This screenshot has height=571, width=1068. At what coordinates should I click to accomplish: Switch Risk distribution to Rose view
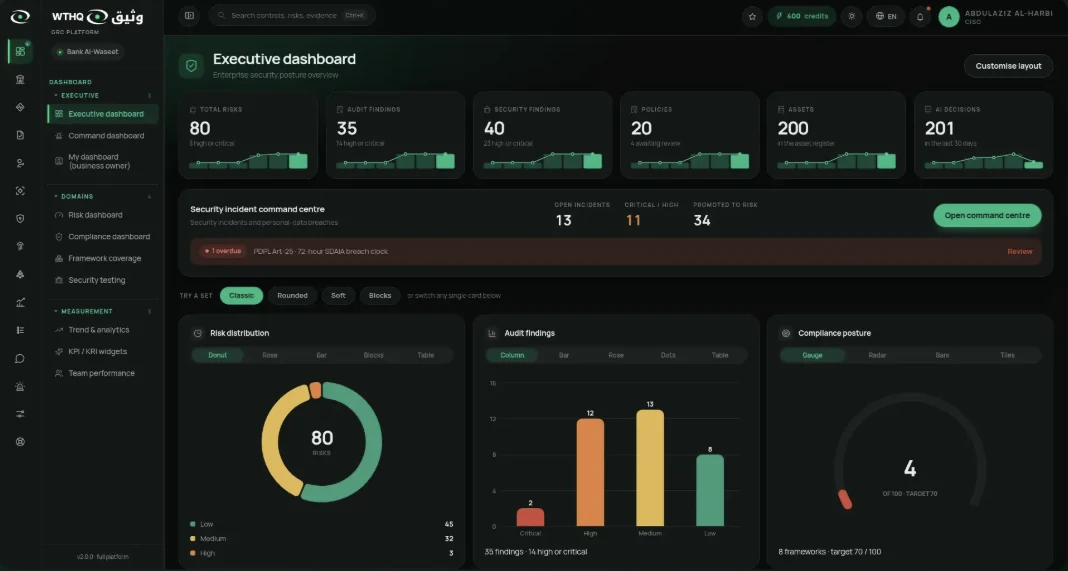click(x=270, y=355)
